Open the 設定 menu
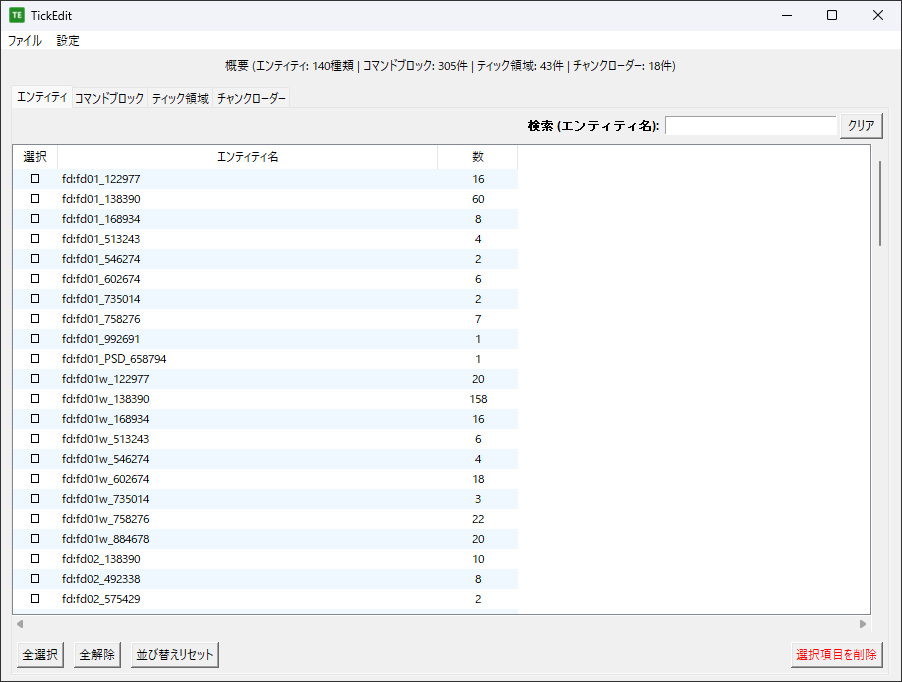This screenshot has height=682, width=902. click(68, 41)
